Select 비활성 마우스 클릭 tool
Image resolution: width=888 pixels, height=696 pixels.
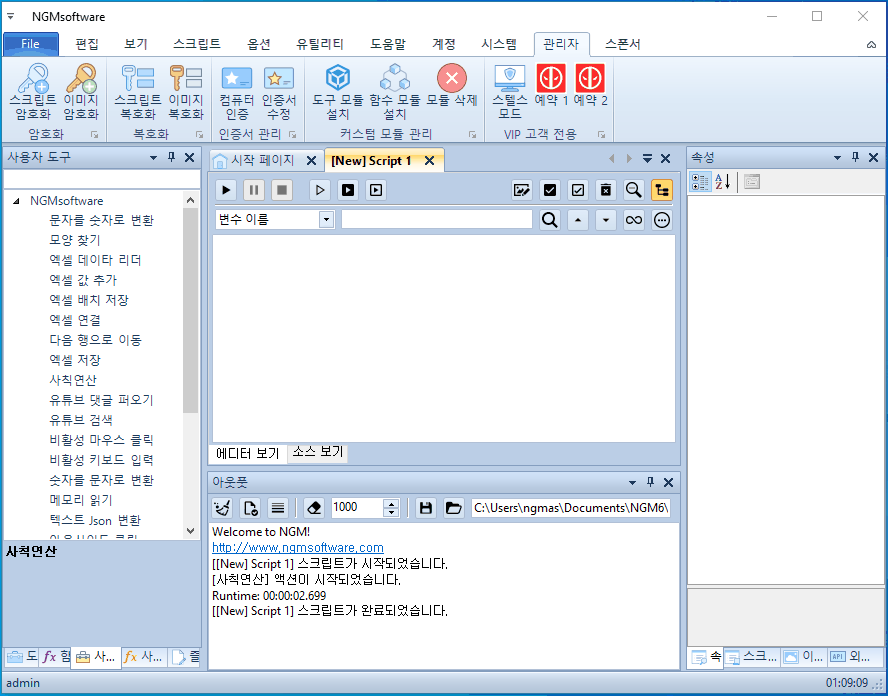pos(101,440)
